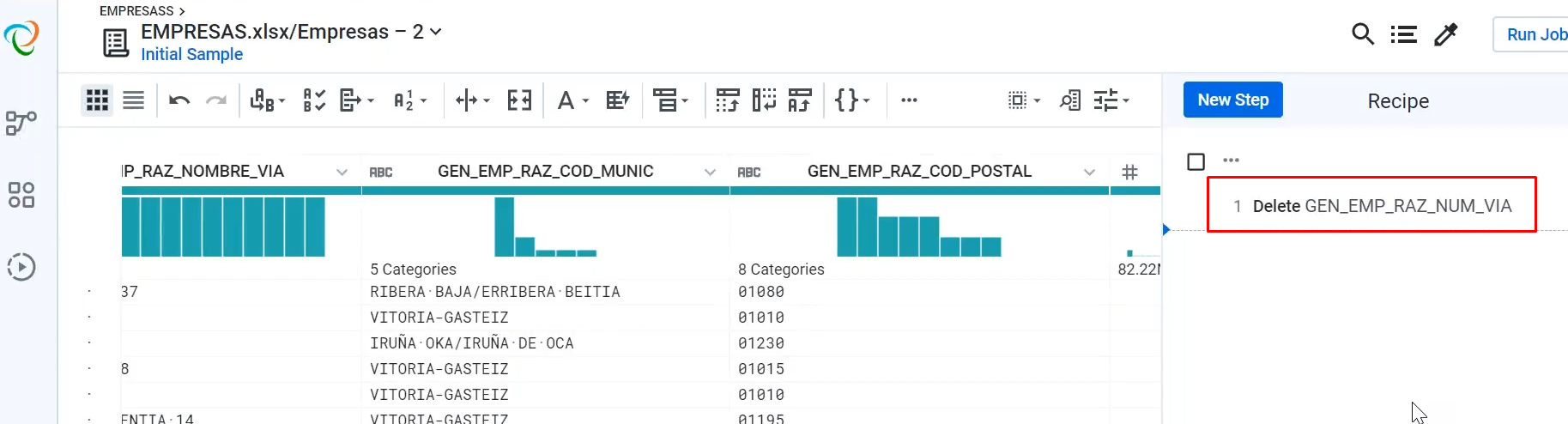The width and height of the screenshot is (1568, 424).
Task: Click the merge columns icon
Action: pos(519,100)
